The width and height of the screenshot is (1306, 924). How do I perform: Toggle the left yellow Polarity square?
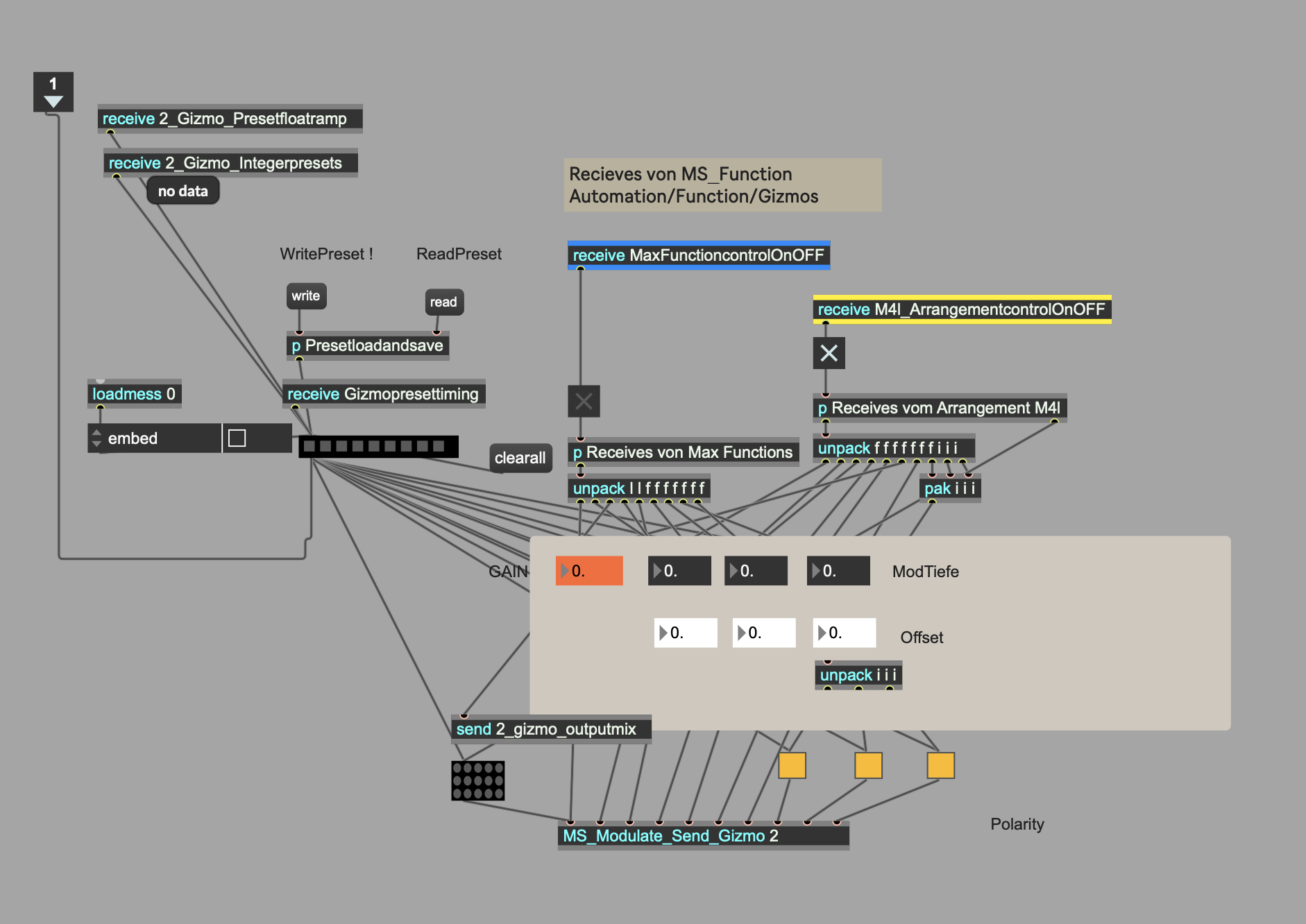(792, 766)
